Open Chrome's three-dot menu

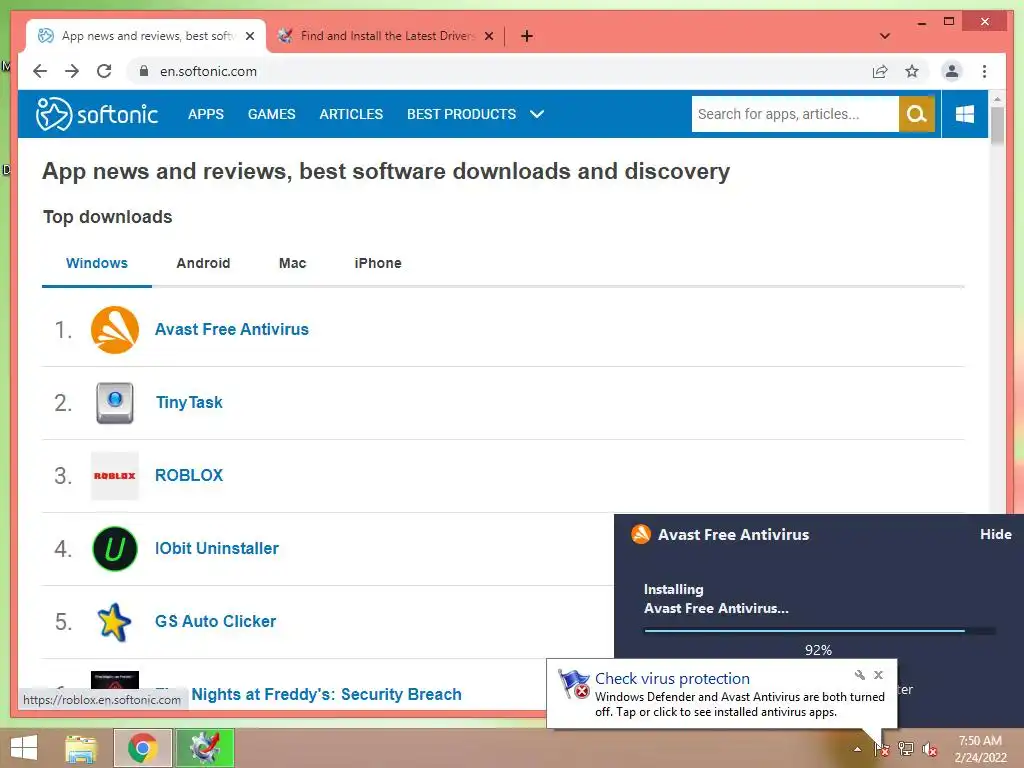coord(984,71)
